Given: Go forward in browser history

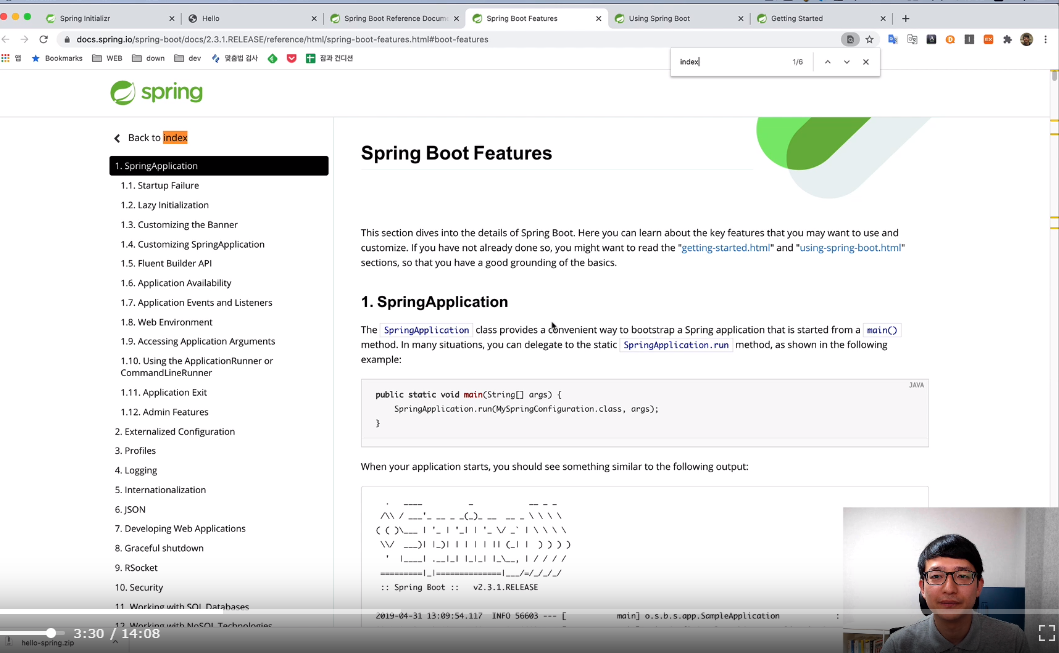Looking at the screenshot, I should (x=24, y=39).
